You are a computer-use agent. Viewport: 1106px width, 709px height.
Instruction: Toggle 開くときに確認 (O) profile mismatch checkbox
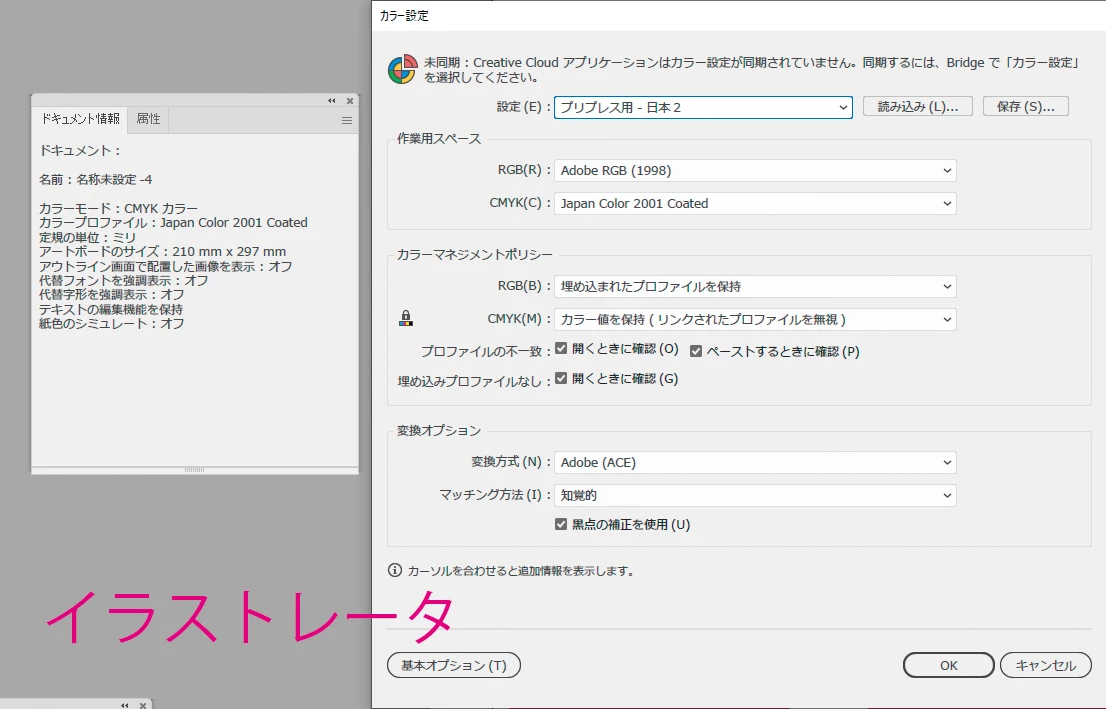coord(561,348)
